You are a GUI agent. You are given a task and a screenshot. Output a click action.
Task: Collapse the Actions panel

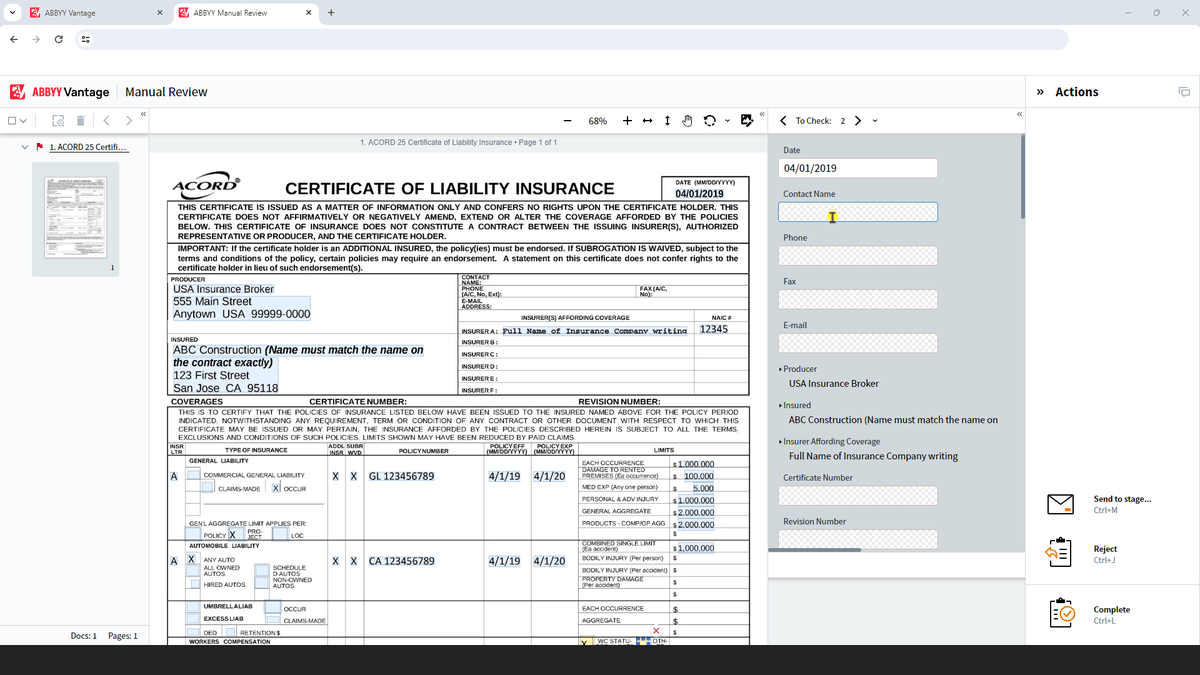click(x=1041, y=92)
